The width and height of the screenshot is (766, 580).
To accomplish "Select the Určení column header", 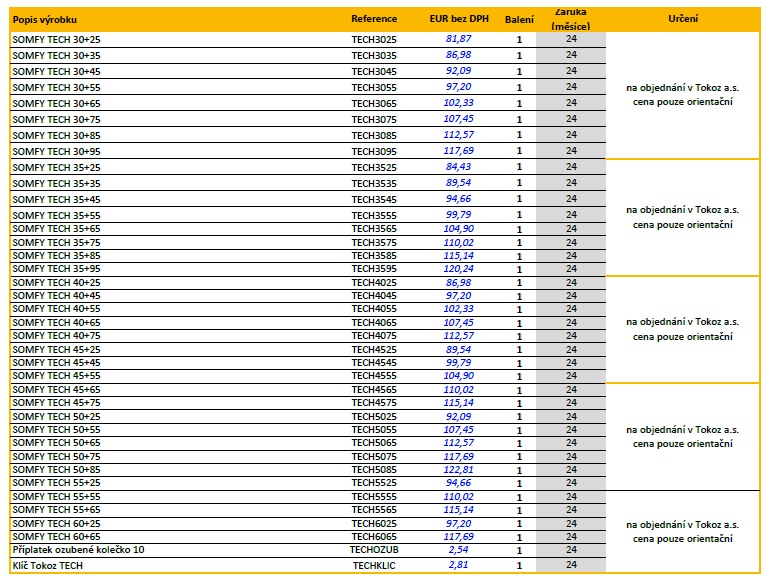I will (682, 19).
